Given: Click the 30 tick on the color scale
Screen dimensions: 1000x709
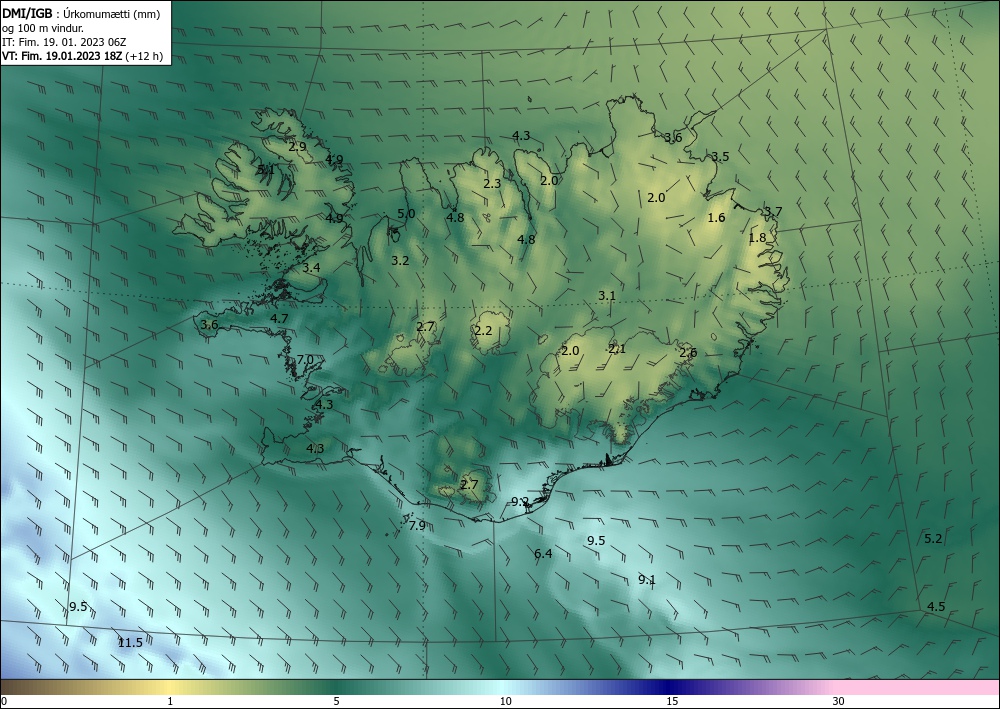Looking at the screenshot, I should click(x=839, y=701).
